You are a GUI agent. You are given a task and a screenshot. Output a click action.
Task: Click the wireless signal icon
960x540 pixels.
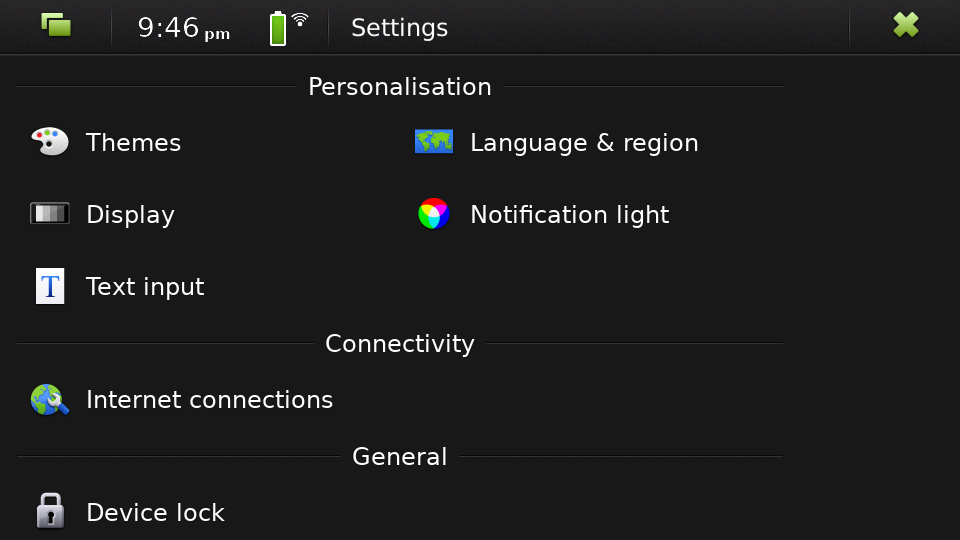click(x=299, y=20)
